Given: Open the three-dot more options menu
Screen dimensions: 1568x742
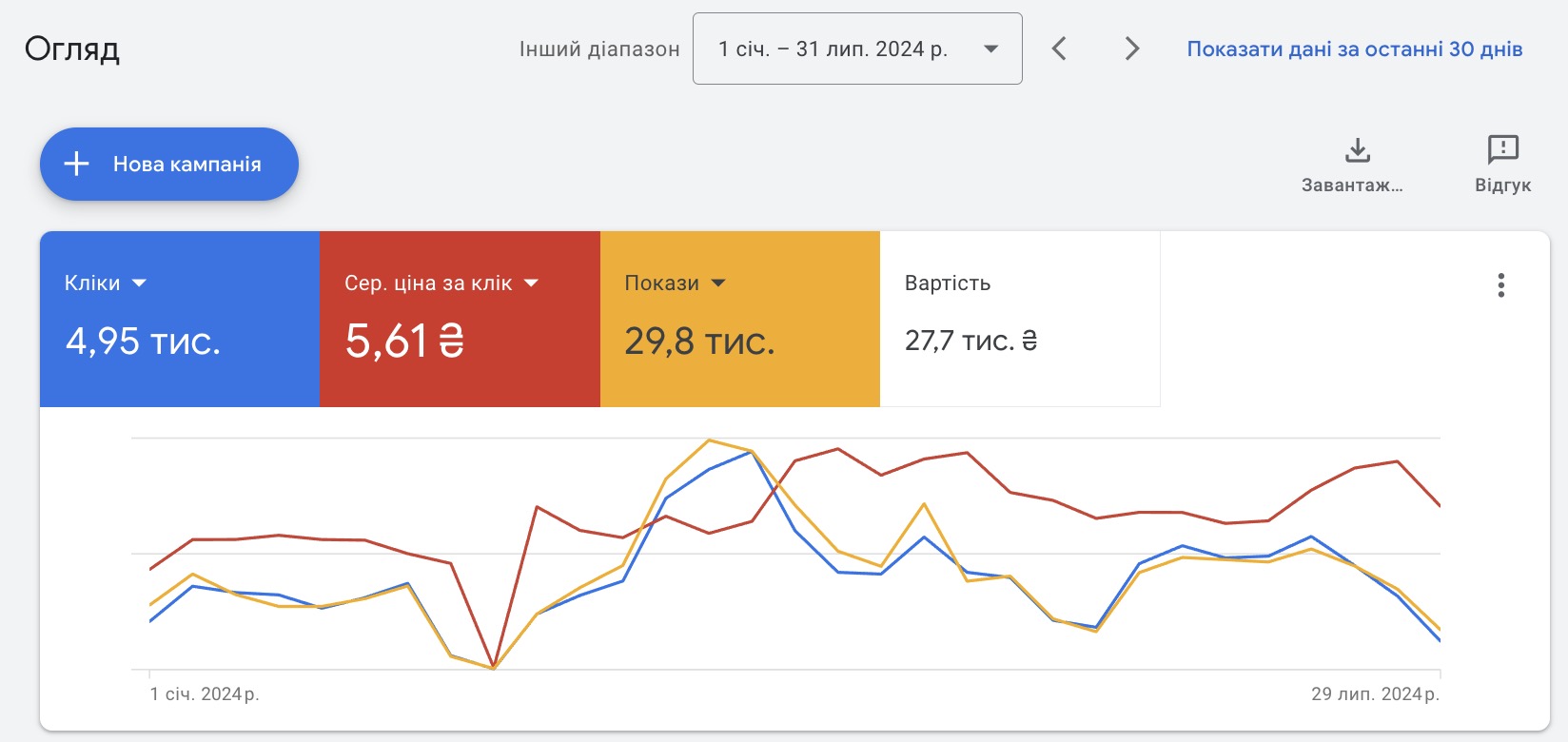Looking at the screenshot, I should (x=1500, y=285).
